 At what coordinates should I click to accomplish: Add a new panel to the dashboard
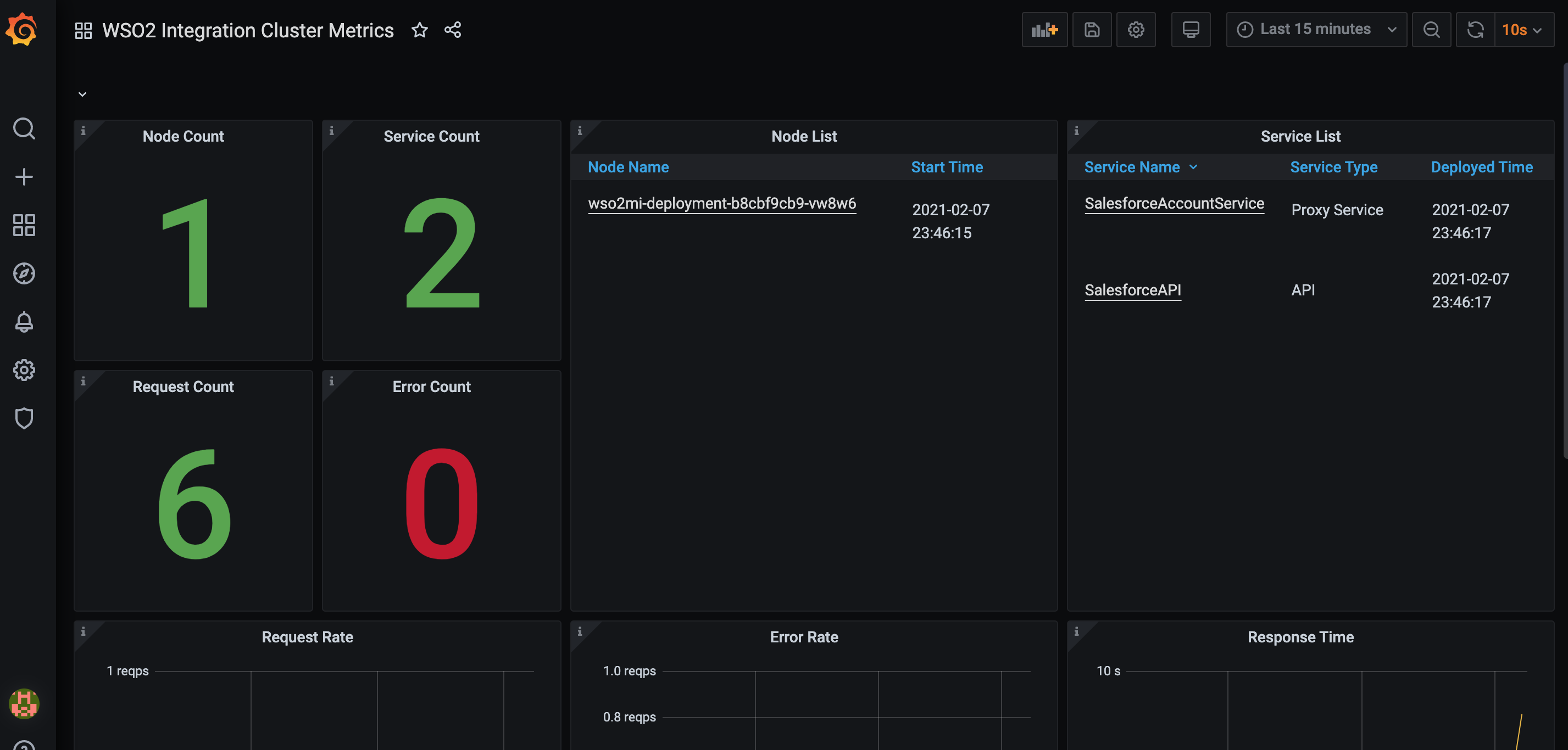pyautogui.click(x=1044, y=29)
